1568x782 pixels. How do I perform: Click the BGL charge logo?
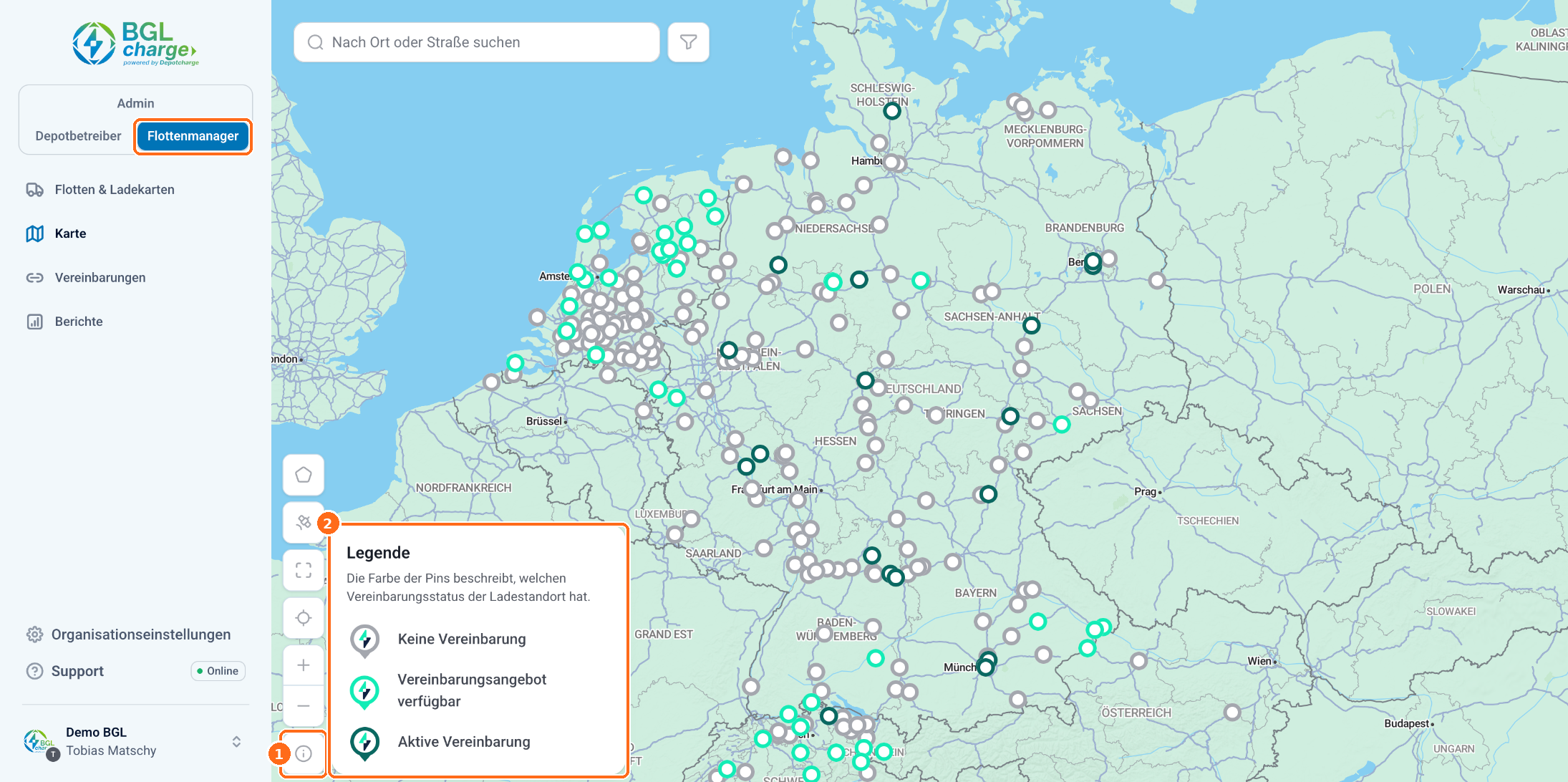point(135,44)
